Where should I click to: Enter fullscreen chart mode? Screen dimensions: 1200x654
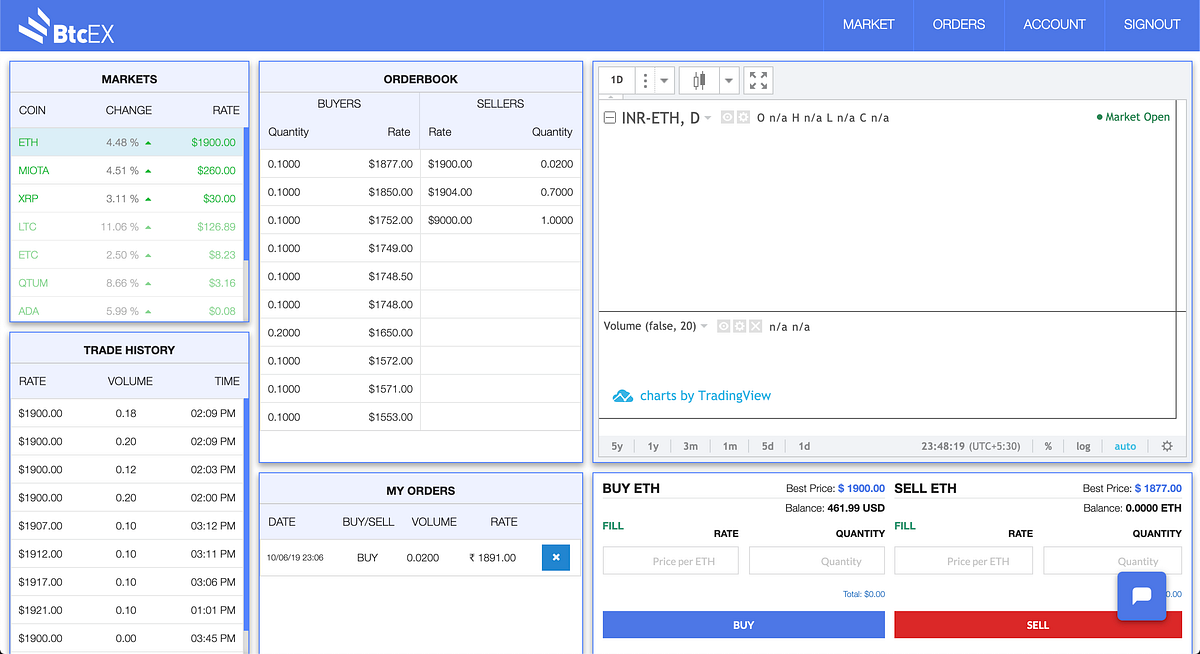(759, 80)
